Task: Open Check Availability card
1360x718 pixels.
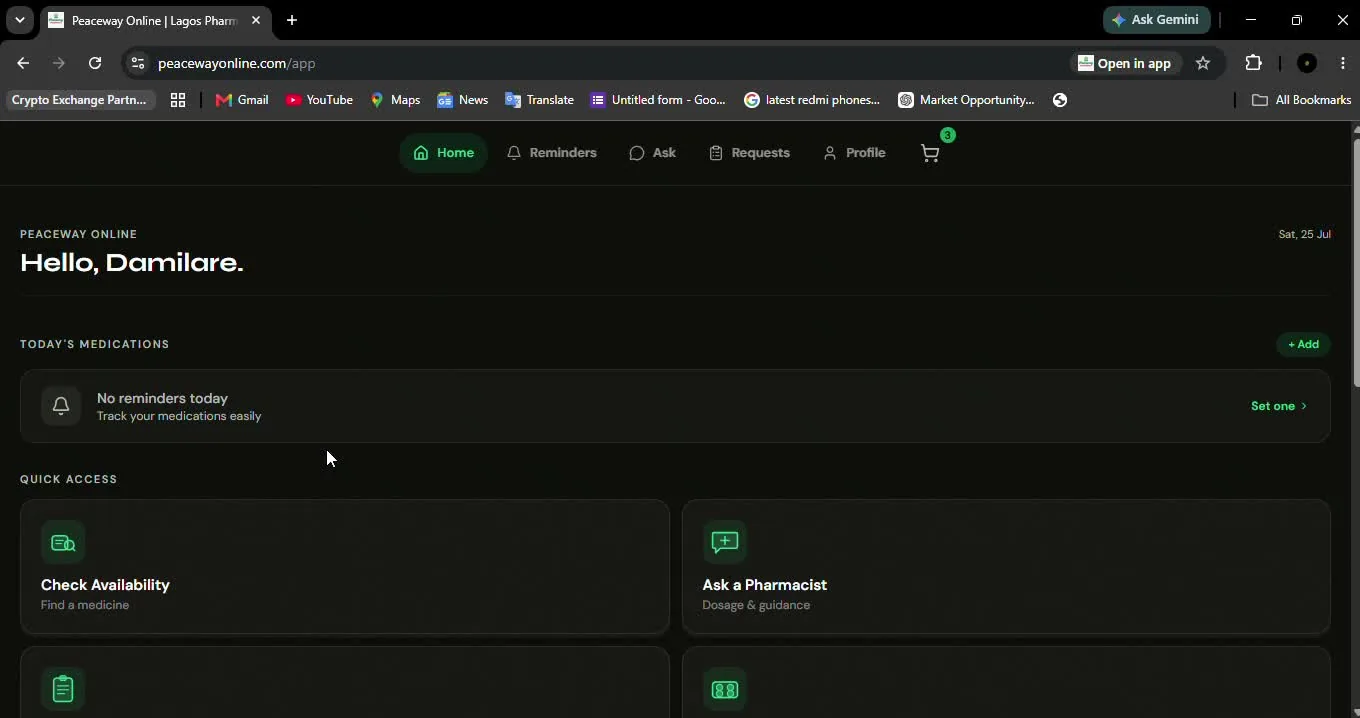Action: pos(344,567)
